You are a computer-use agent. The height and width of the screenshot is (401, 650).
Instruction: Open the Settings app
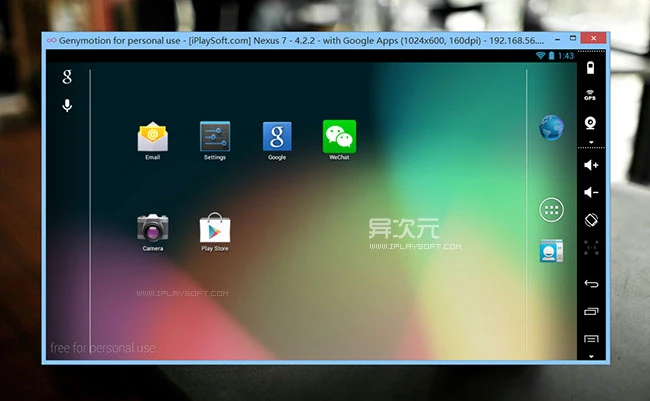pyautogui.click(x=215, y=141)
